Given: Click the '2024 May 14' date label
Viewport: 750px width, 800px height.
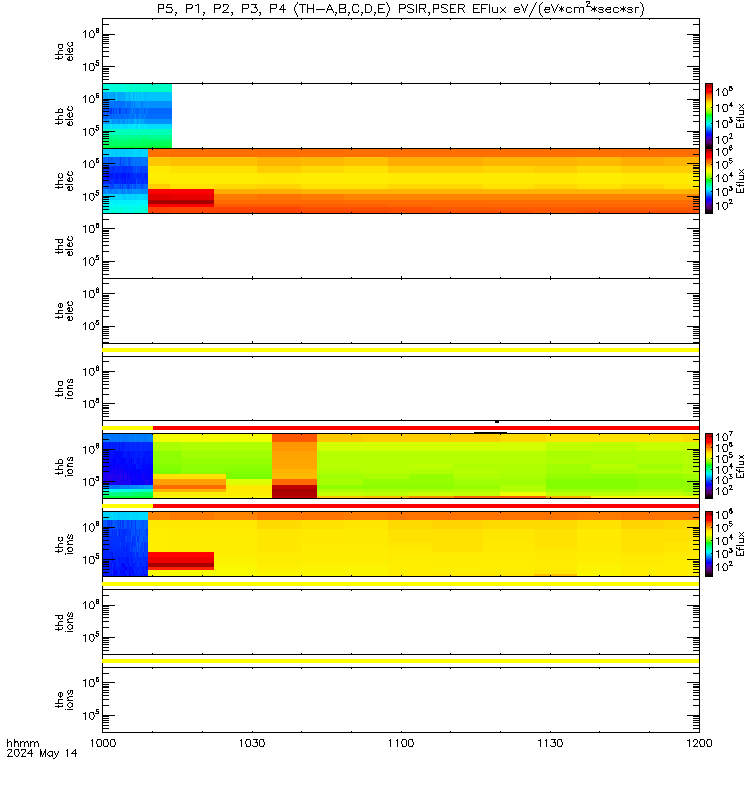Looking at the screenshot, I should (42, 753).
